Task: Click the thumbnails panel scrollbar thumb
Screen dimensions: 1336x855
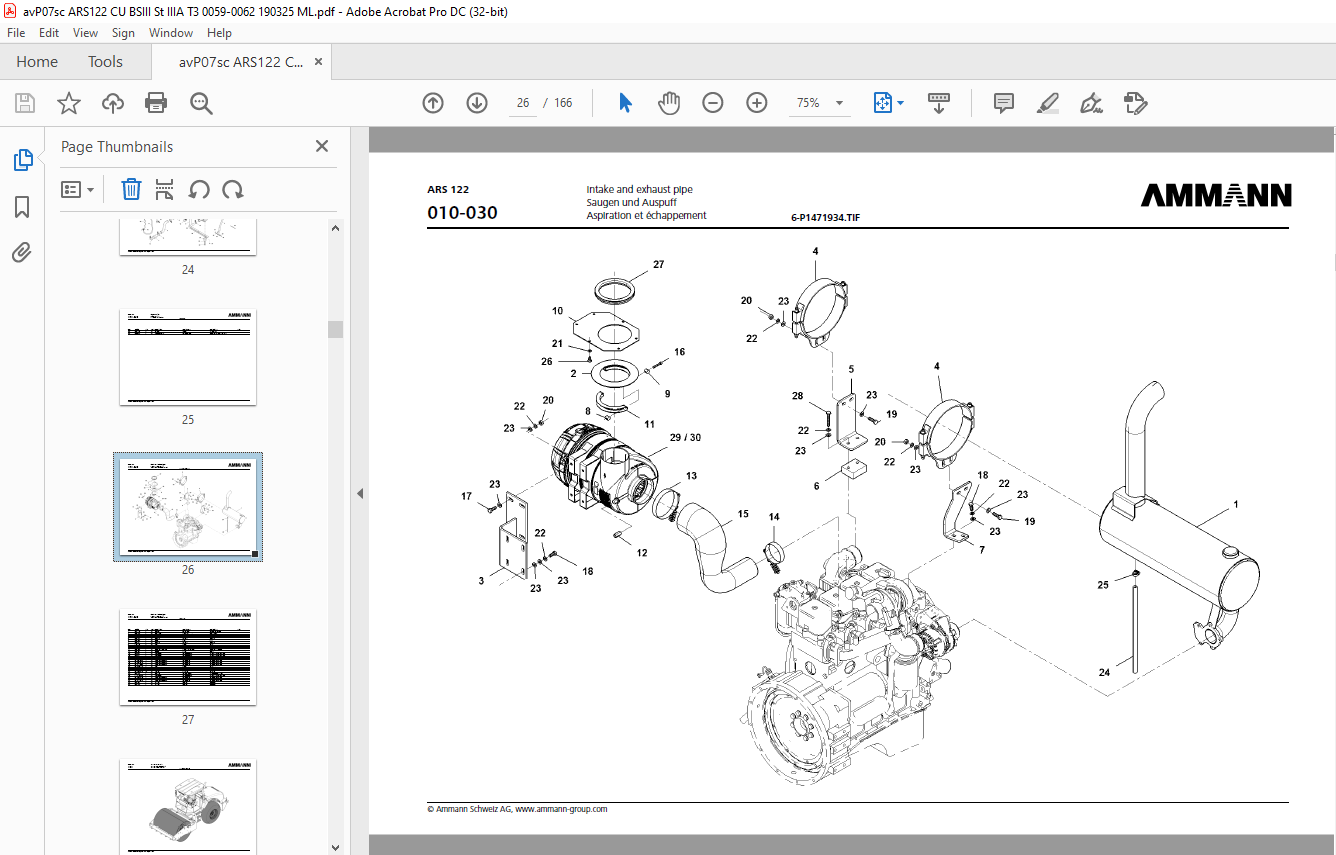Action: (335, 330)
